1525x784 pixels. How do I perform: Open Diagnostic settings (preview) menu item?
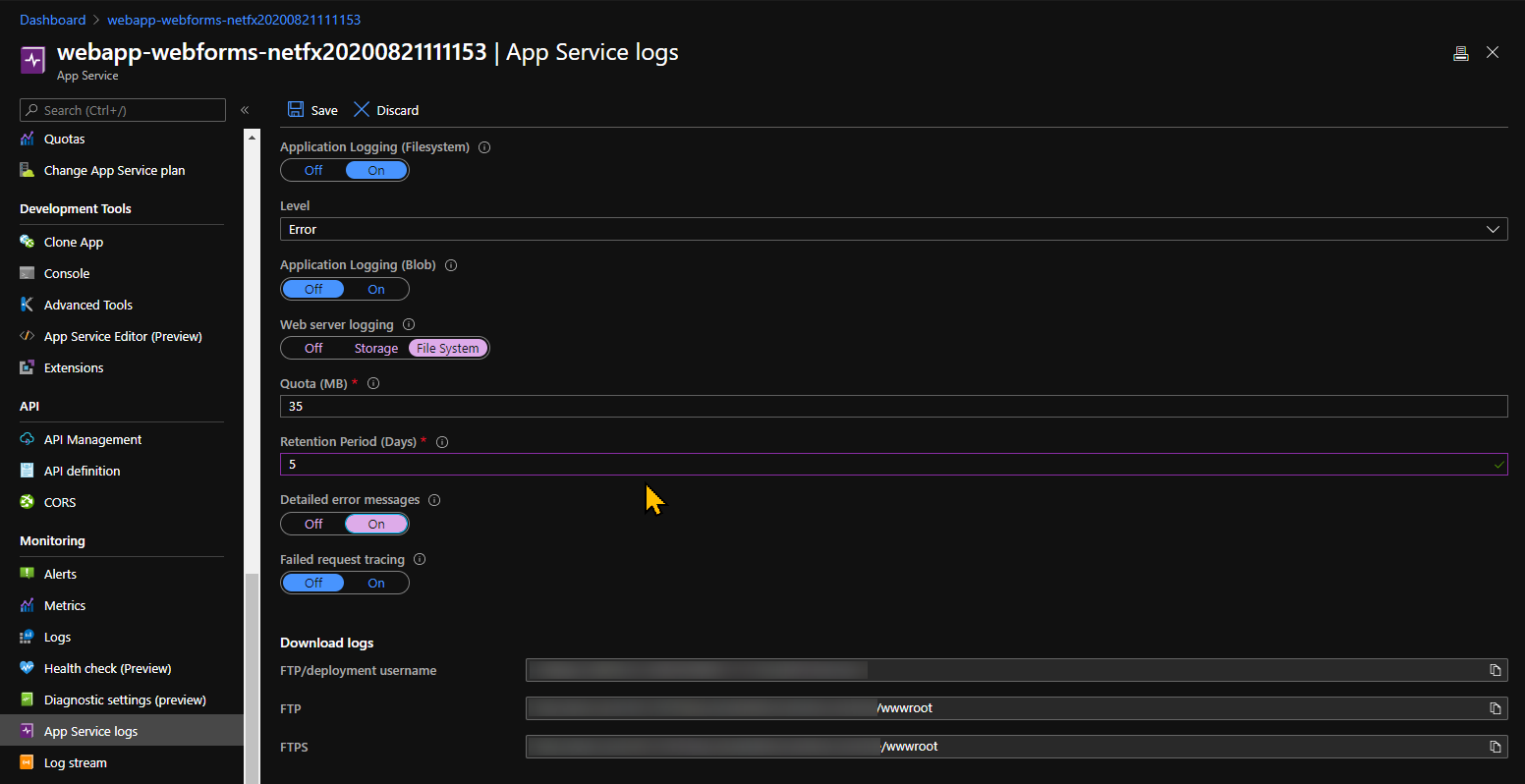pyautogui.click(x=125, y=700)
